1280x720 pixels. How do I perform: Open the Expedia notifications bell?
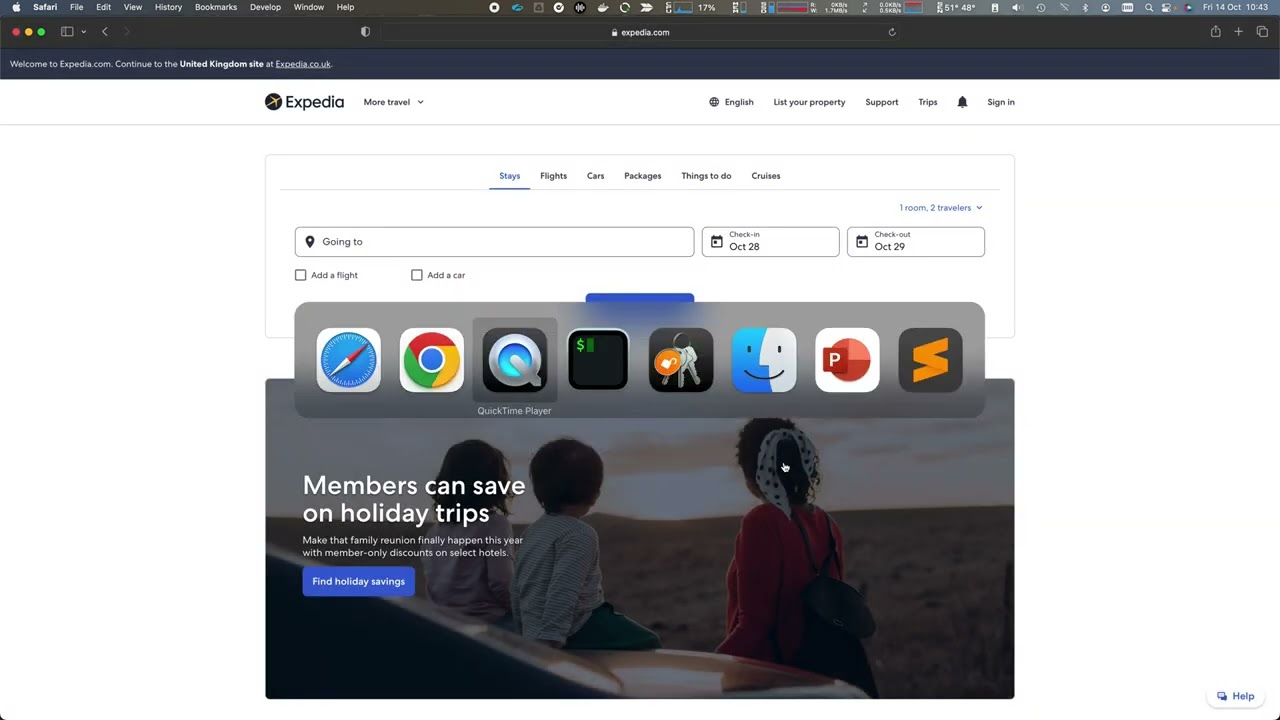click(962, 102)
